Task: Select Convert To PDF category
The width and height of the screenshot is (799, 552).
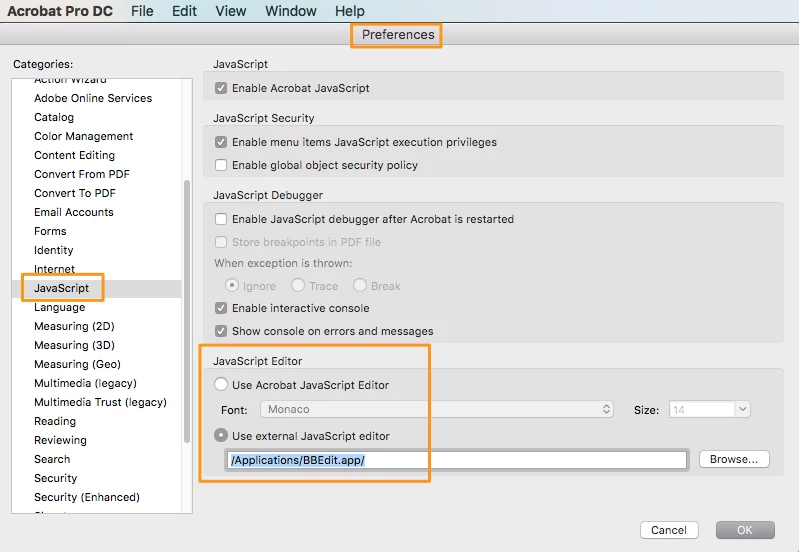Action: coord(75,193)
